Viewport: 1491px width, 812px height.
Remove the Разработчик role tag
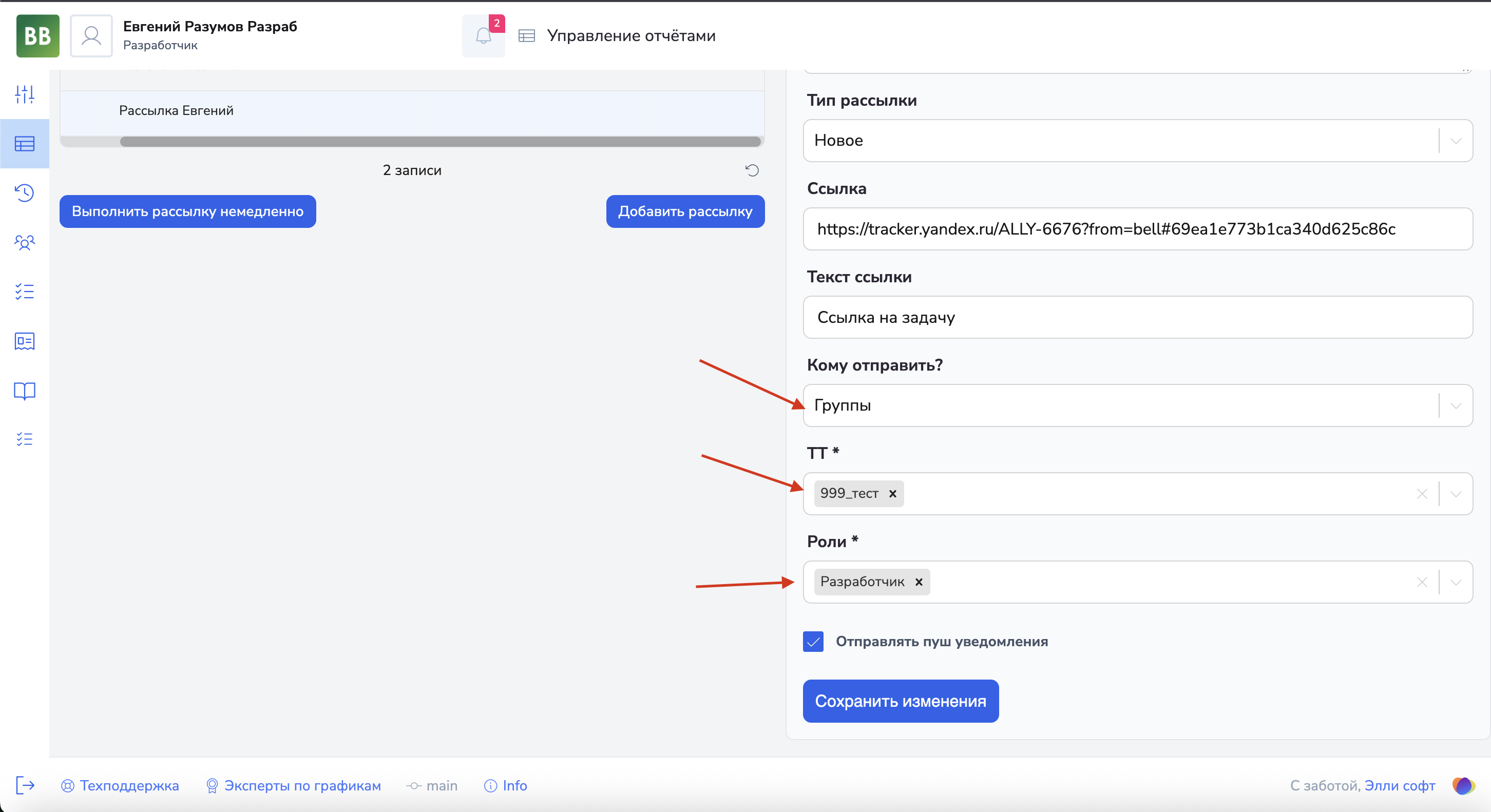918,582
